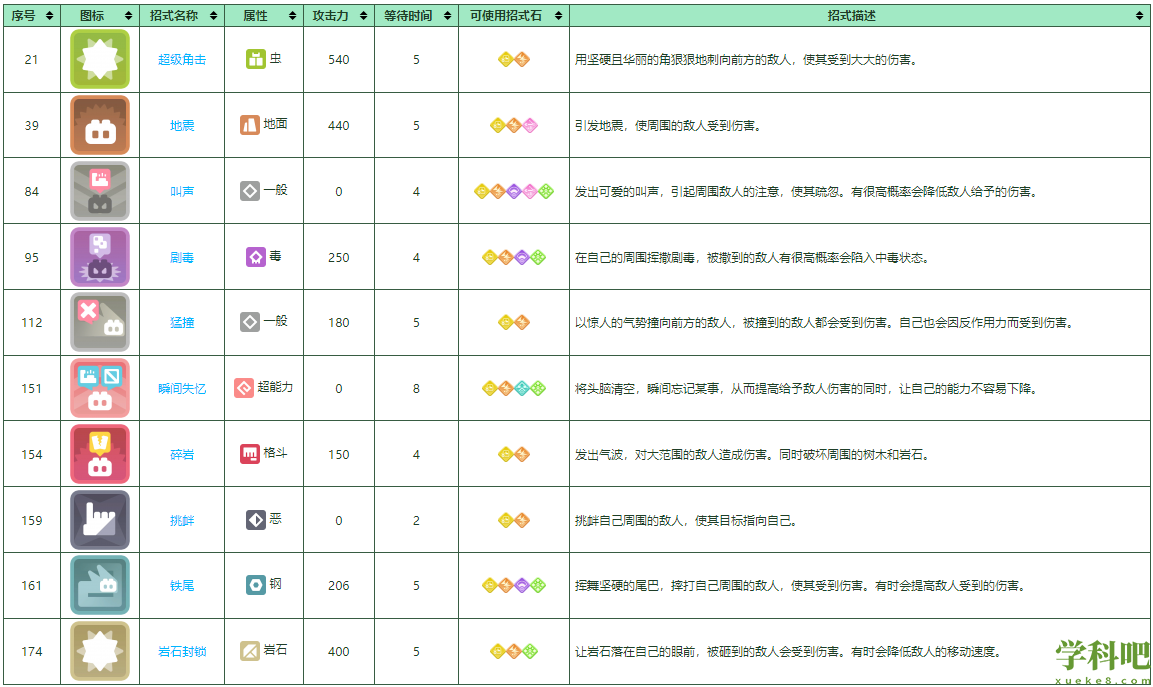Click the 剧毒 move icon
1153x687 pixels.
point(100,257)
